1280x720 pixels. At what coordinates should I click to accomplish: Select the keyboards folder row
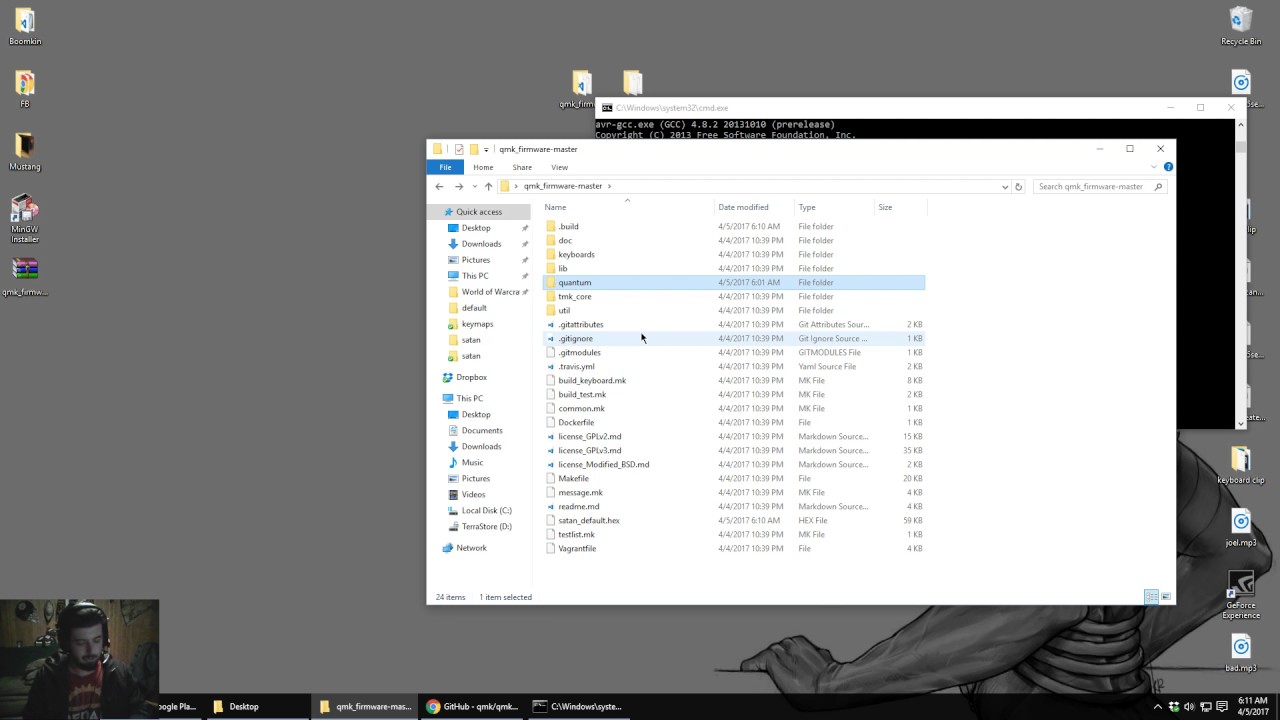(734, 254)
